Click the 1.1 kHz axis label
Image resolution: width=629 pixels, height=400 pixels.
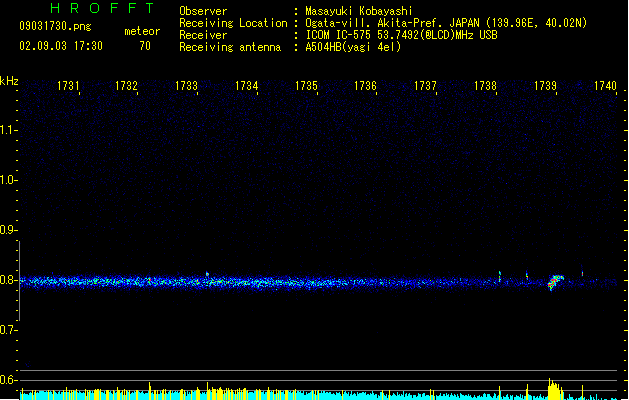click(x=7, y=130)
